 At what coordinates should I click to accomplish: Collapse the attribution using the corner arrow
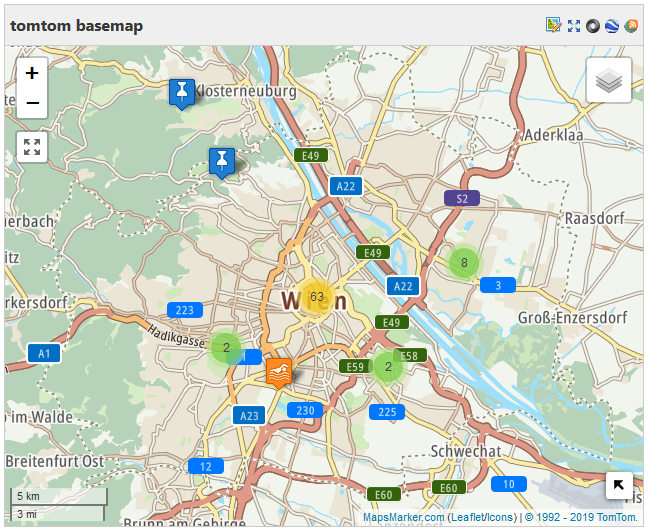619,485
